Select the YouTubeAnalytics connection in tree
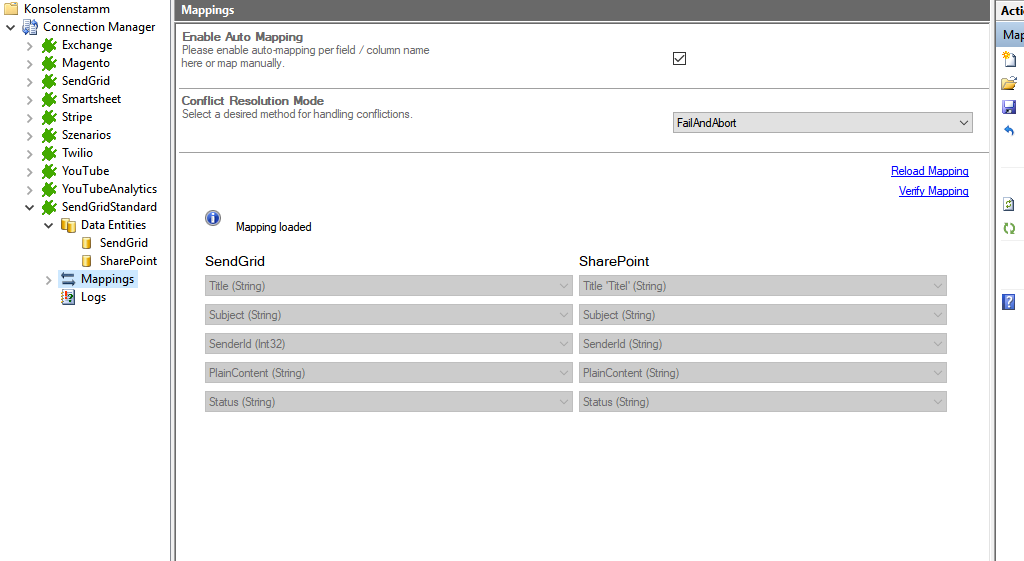 tap(109, 189)
